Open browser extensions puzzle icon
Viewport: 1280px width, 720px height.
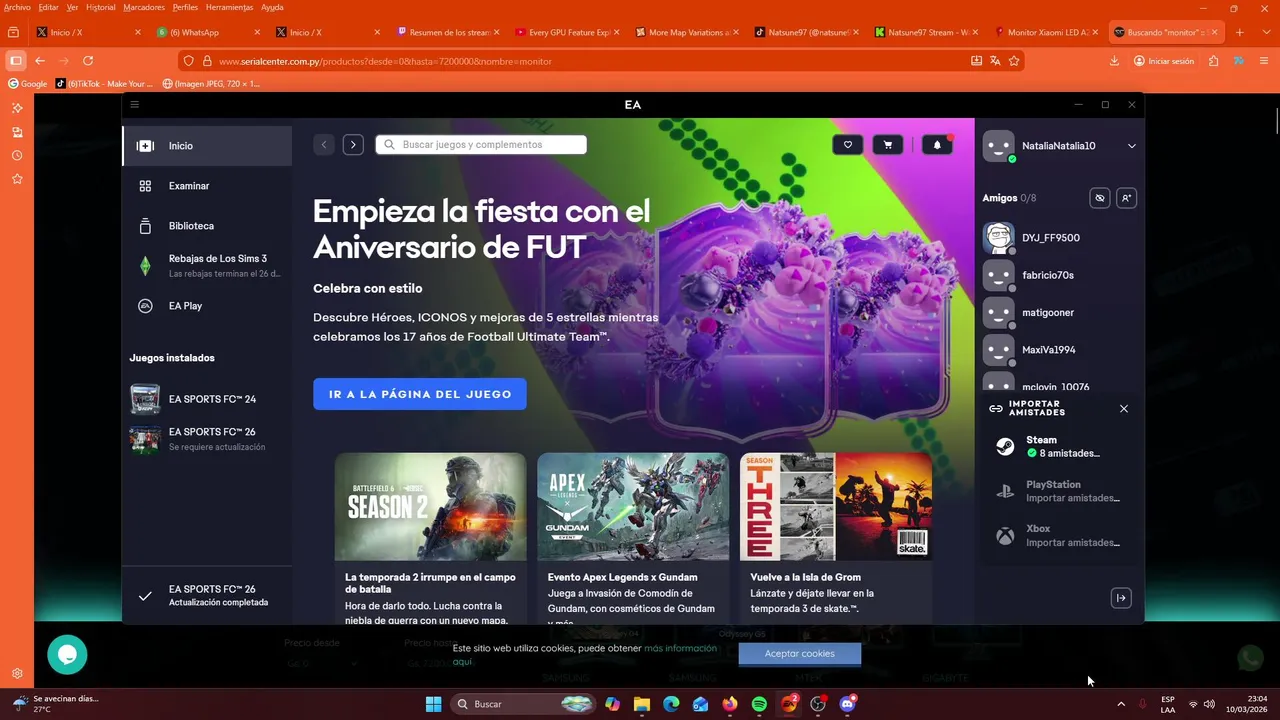(1213, 61)
